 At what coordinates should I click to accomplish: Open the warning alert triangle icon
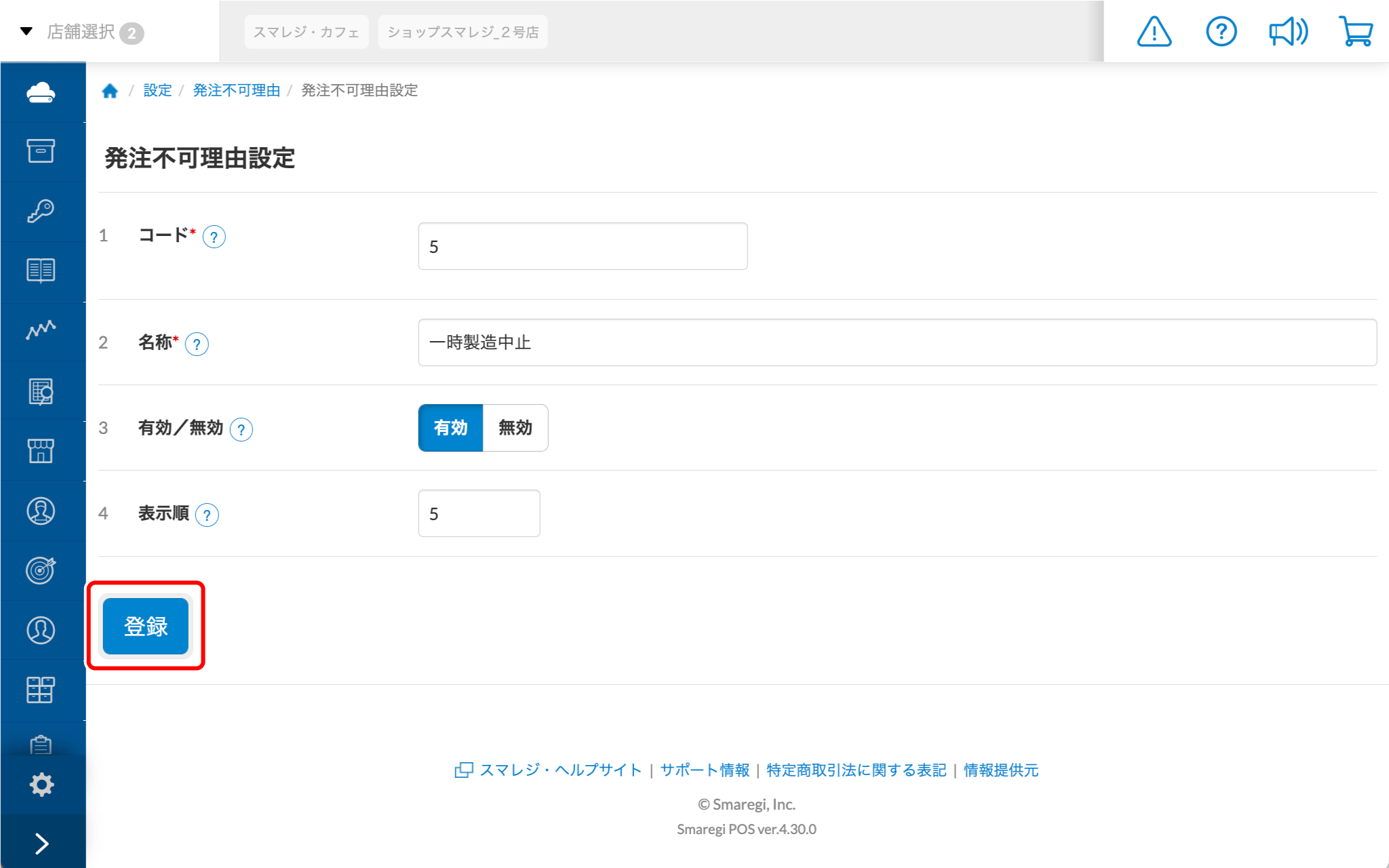[x=1154, y=31]
